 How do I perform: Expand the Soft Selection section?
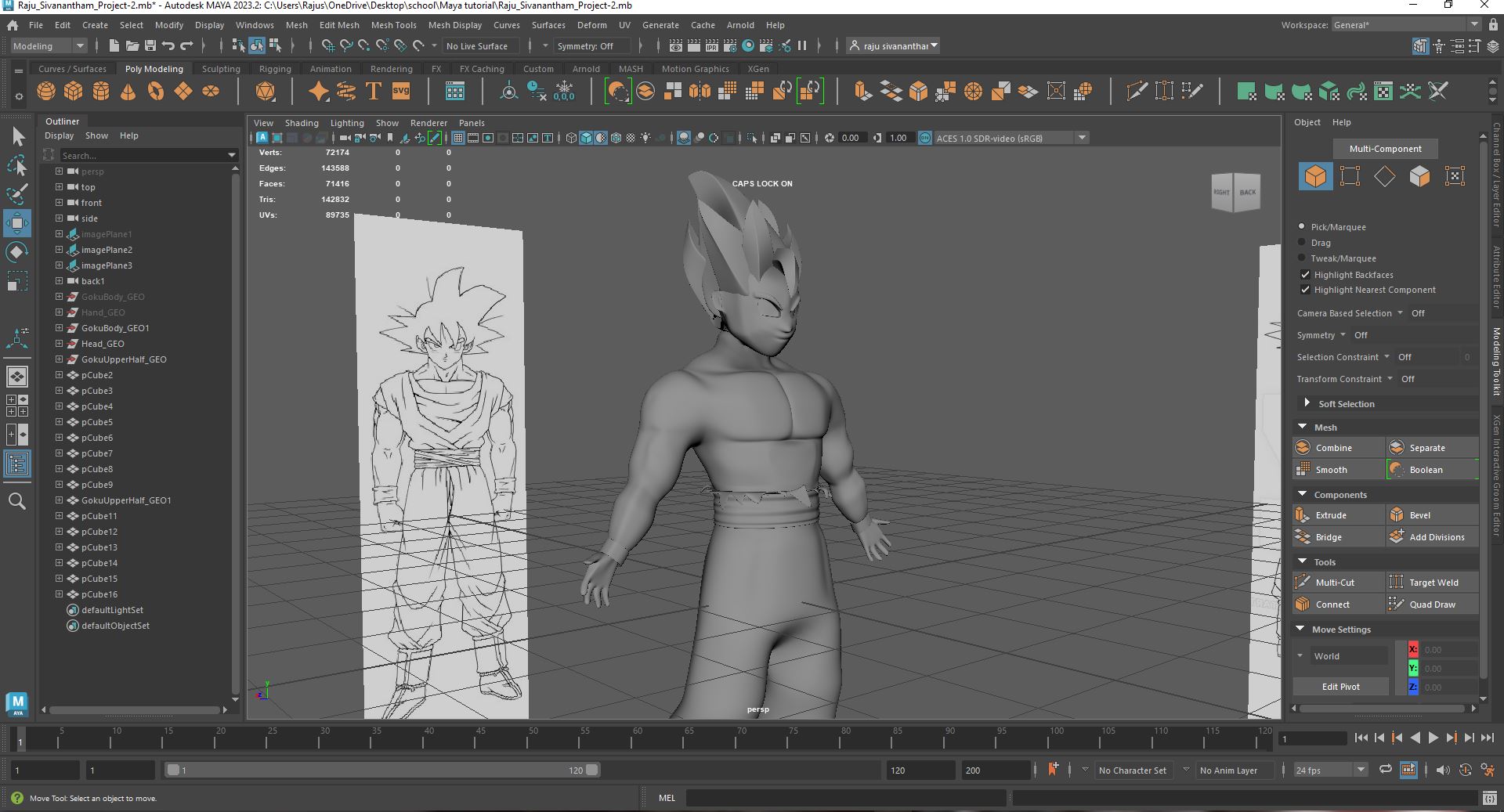pos(1307,402)
